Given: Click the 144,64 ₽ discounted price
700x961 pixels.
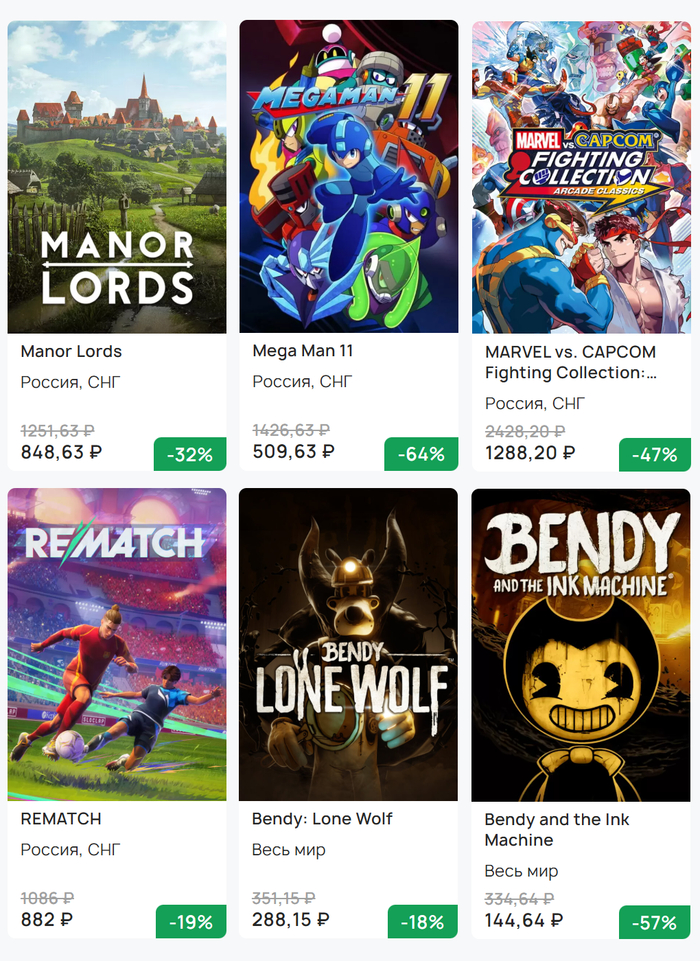Looking at the screenshot, I should pyautogui.click(x=524, y=920).
